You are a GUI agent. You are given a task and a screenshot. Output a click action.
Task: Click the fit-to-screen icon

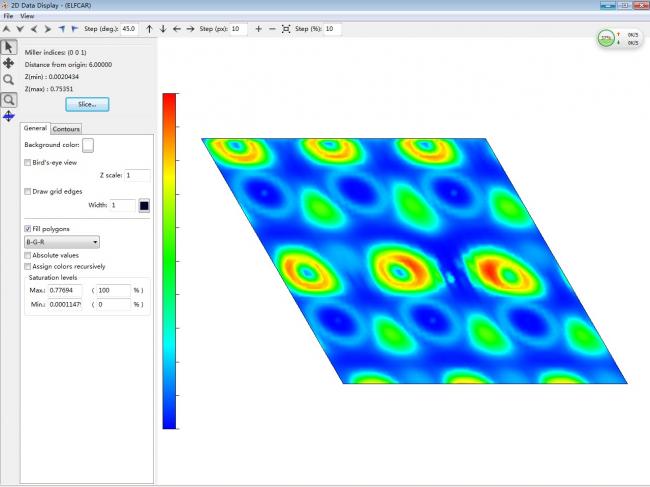286,29
